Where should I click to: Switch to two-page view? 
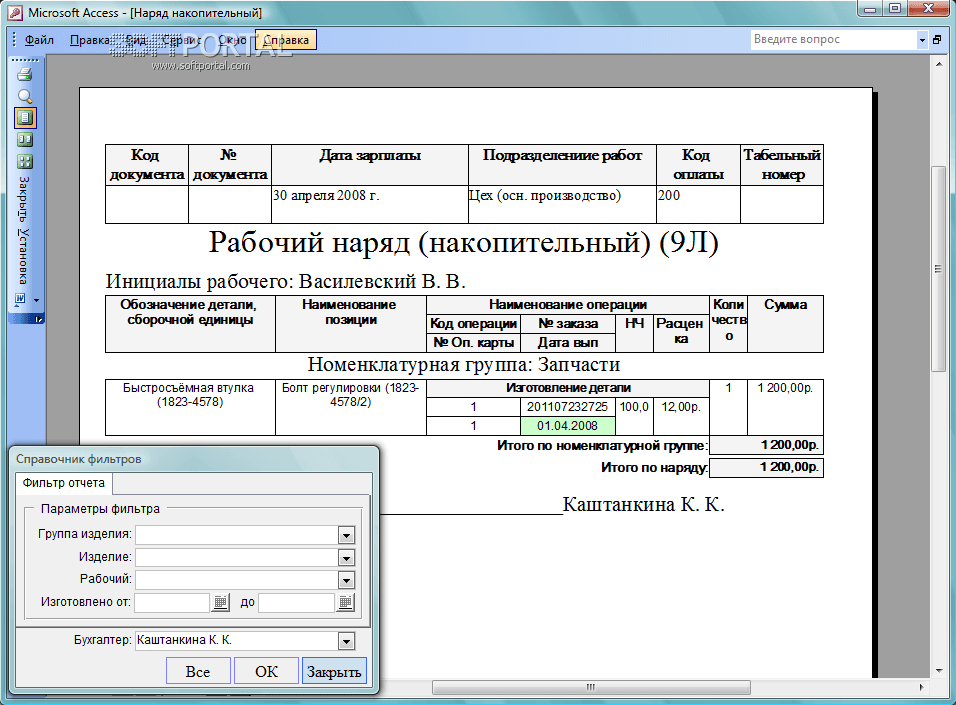click(x=25, y=140)
